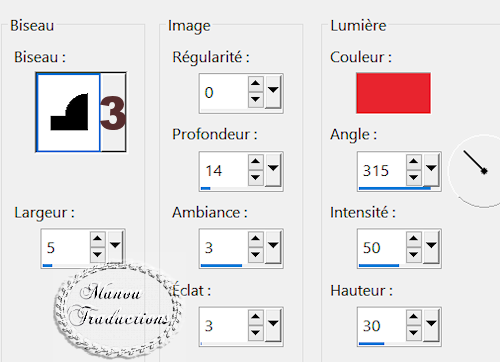500x362 pixels.
Task: Increase Intensité with the up arrow
Action: coord(414,238)
